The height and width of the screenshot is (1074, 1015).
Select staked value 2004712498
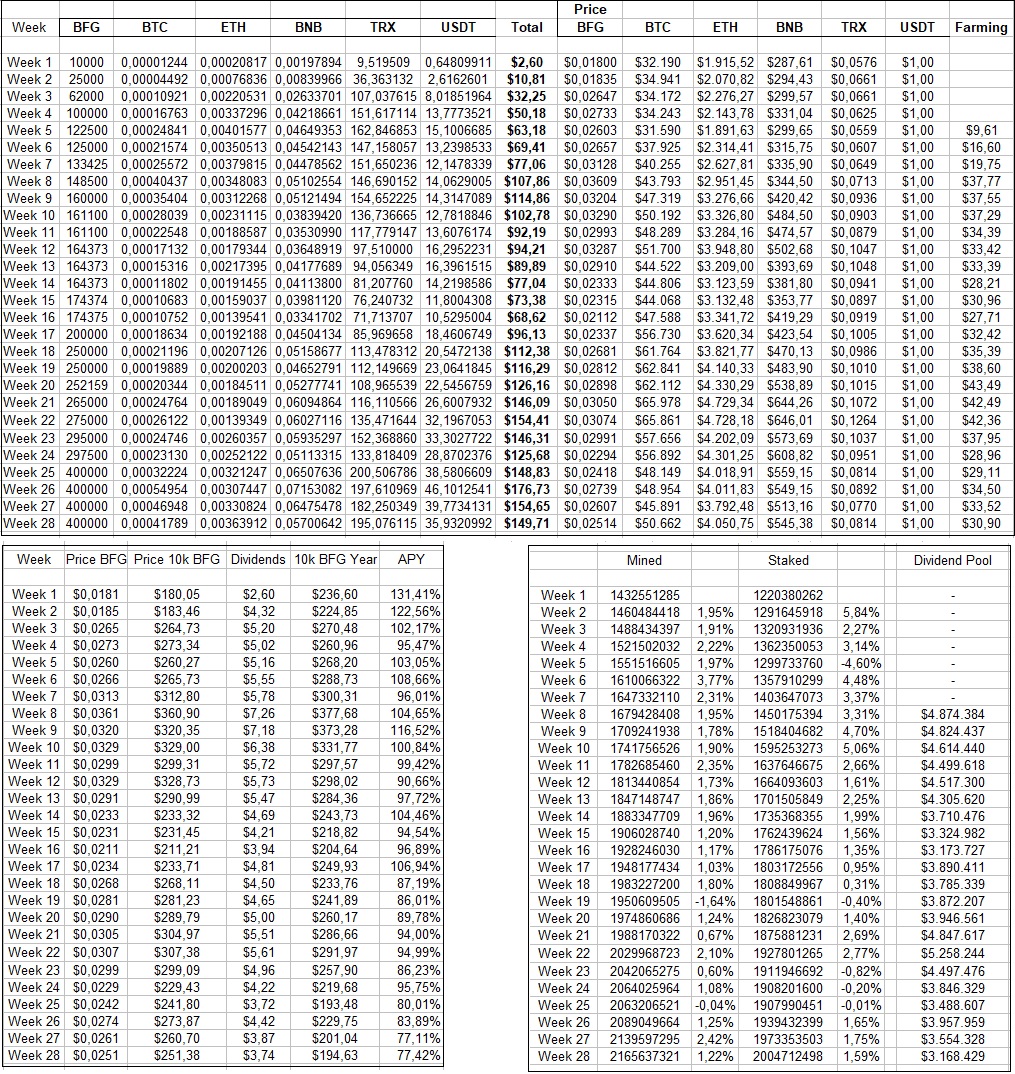788,1056
